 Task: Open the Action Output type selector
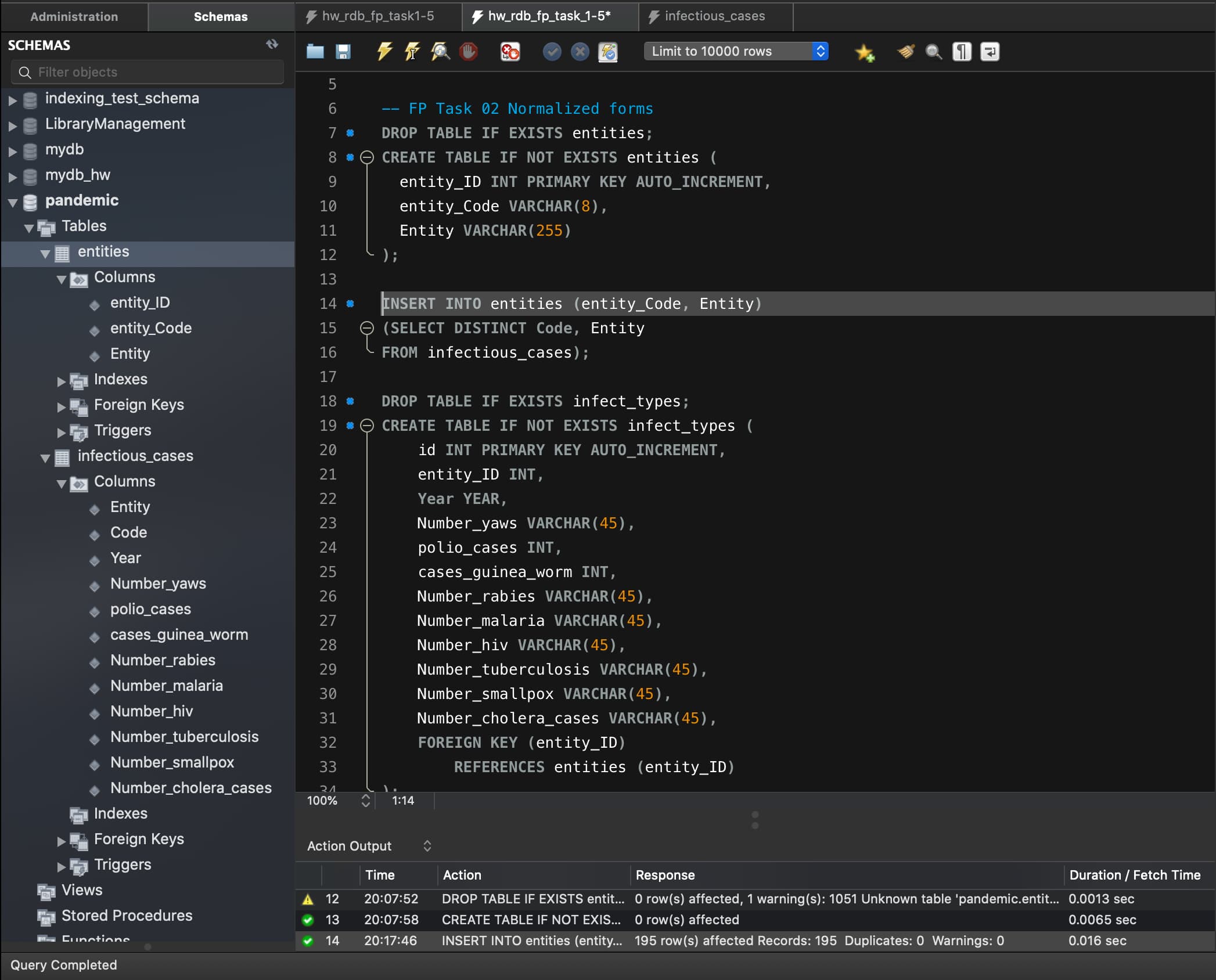pos(427,846)
